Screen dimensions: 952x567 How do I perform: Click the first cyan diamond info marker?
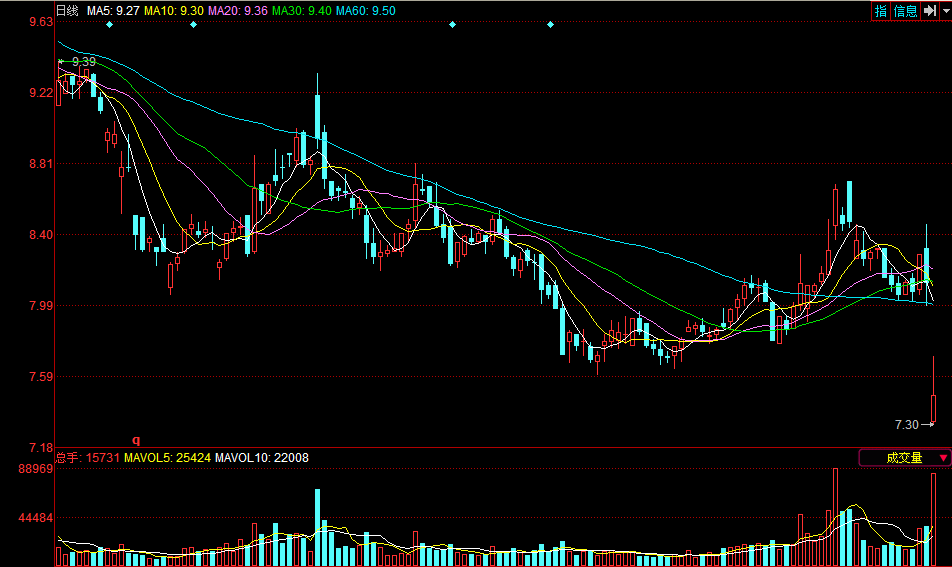(109, 24)
